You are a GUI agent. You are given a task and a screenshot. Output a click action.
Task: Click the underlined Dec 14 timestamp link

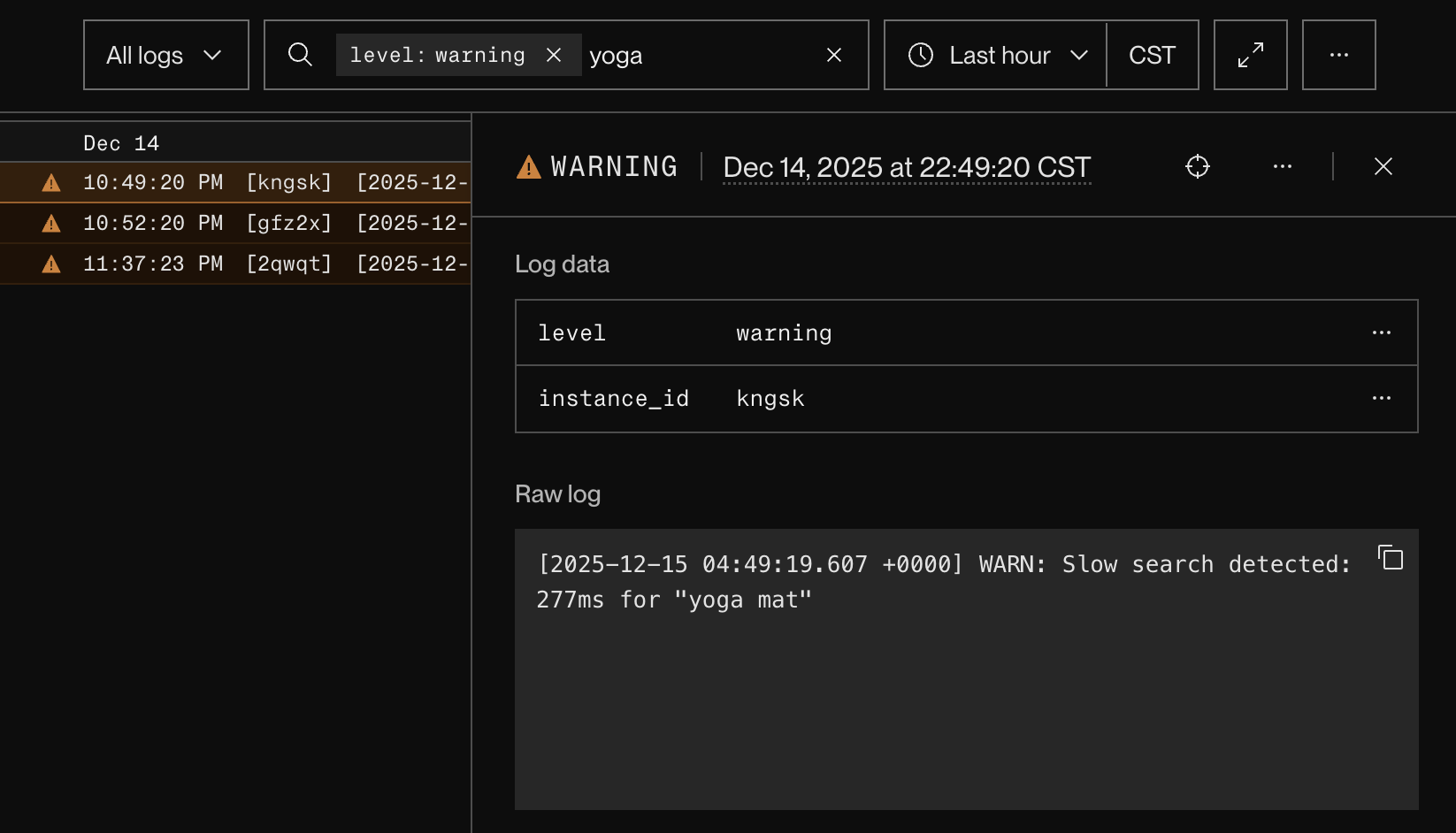906,167
